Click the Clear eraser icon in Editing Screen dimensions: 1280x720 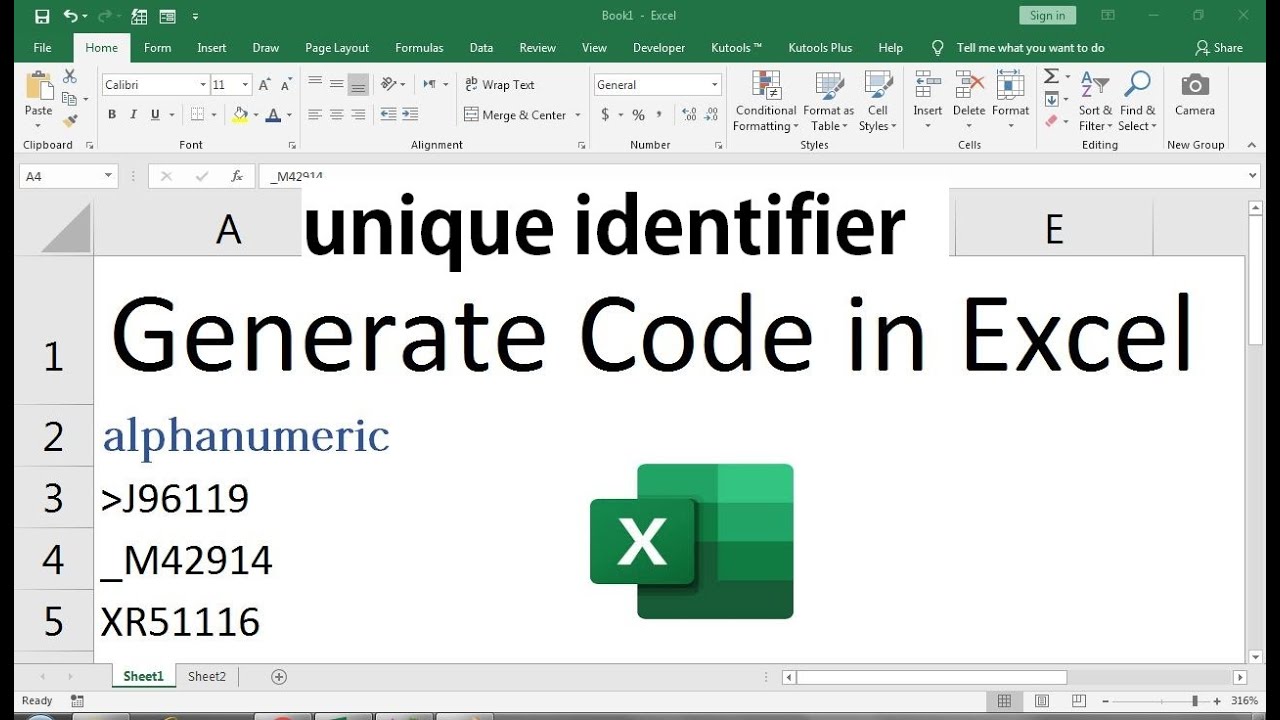1051,121
